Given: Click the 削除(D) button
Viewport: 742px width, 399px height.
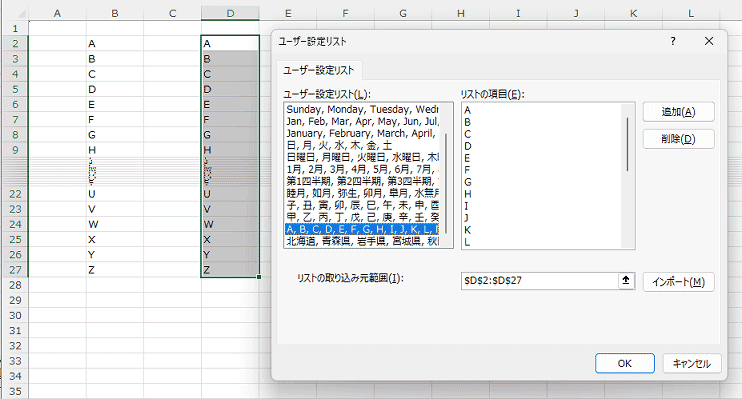Looking at the screenshot, I should pyautogui.click(x=678, y=139).
